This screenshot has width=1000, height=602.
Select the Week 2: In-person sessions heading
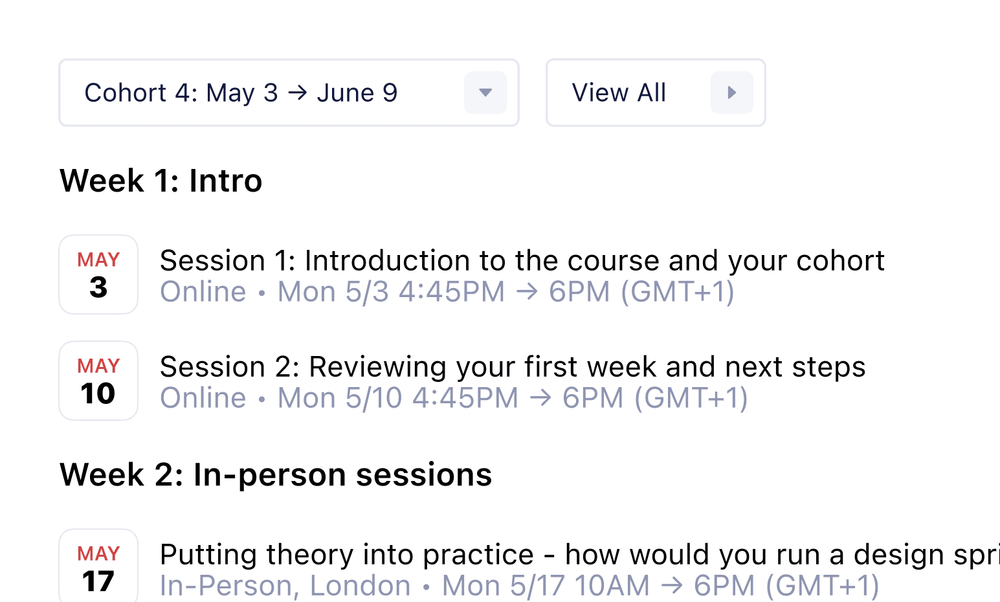click(x=275, y=474)
